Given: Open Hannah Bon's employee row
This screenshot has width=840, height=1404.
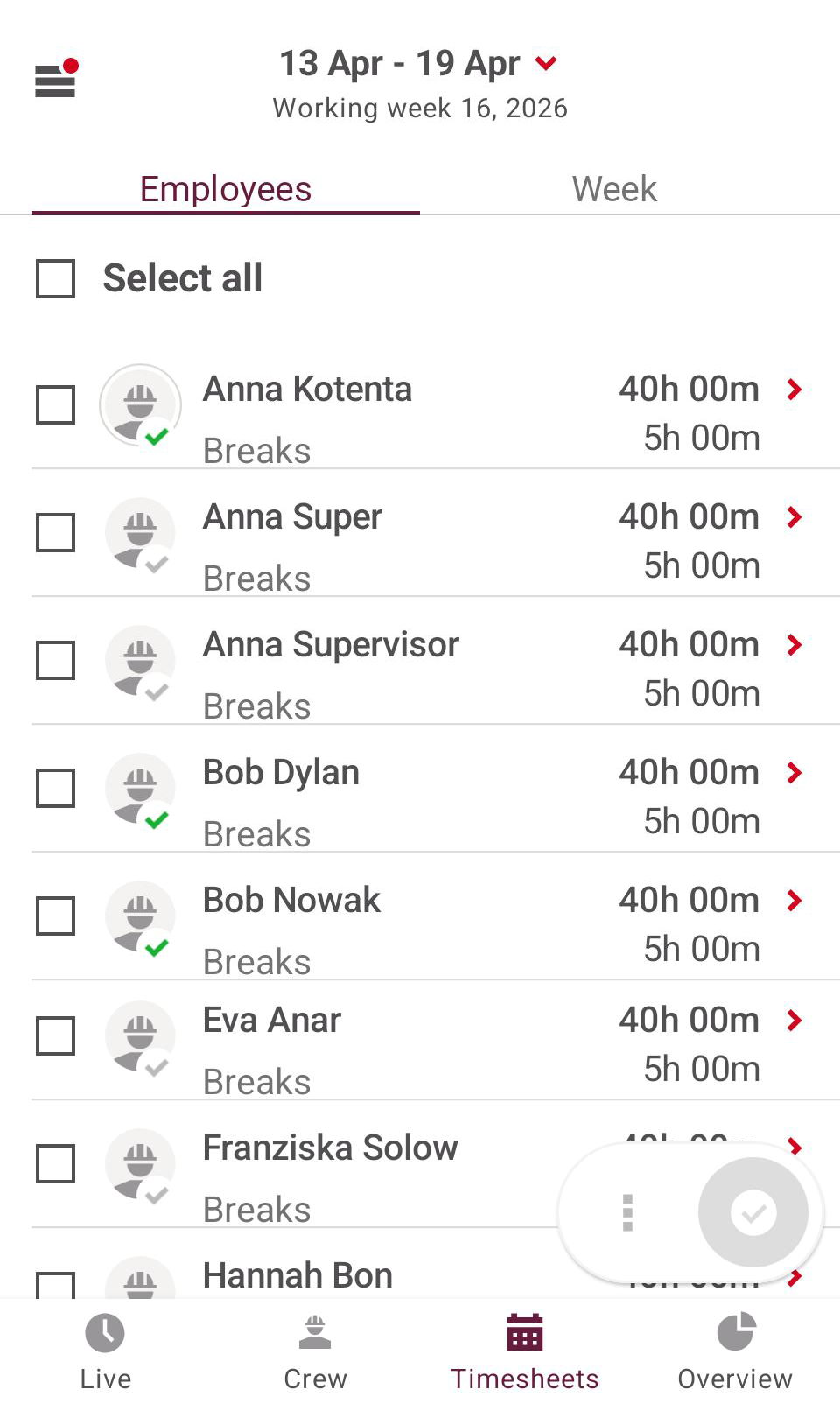Looking at the screenshot, I should [297, 1276].
